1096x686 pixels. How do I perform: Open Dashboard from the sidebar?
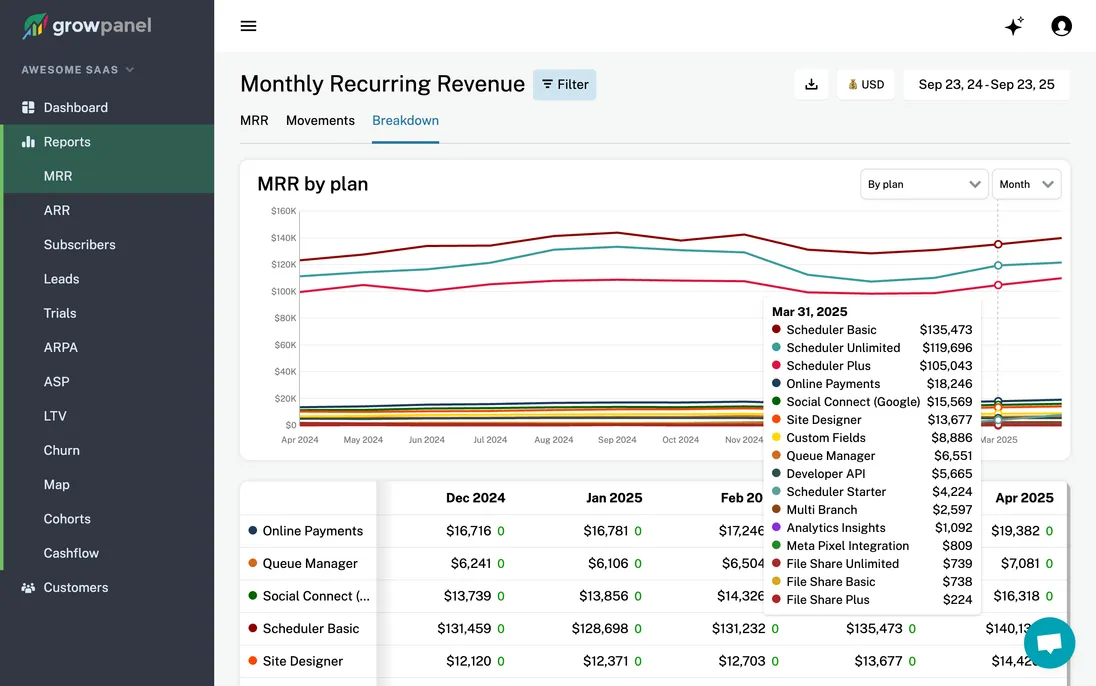point(75,107)
